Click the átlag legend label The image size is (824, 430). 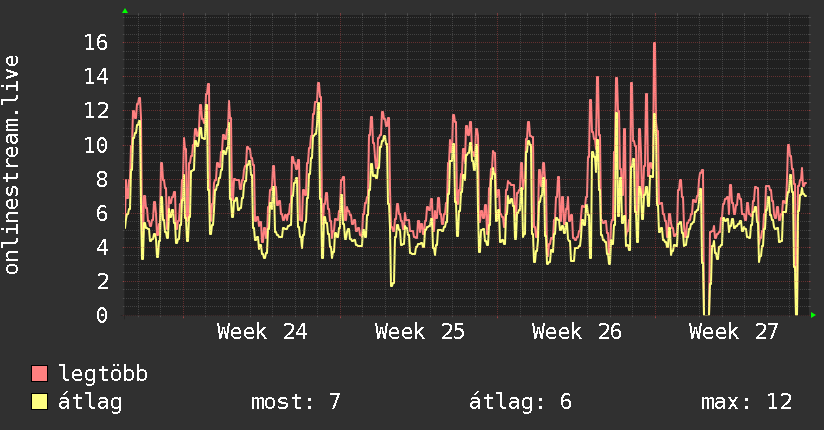pos(90,402)
